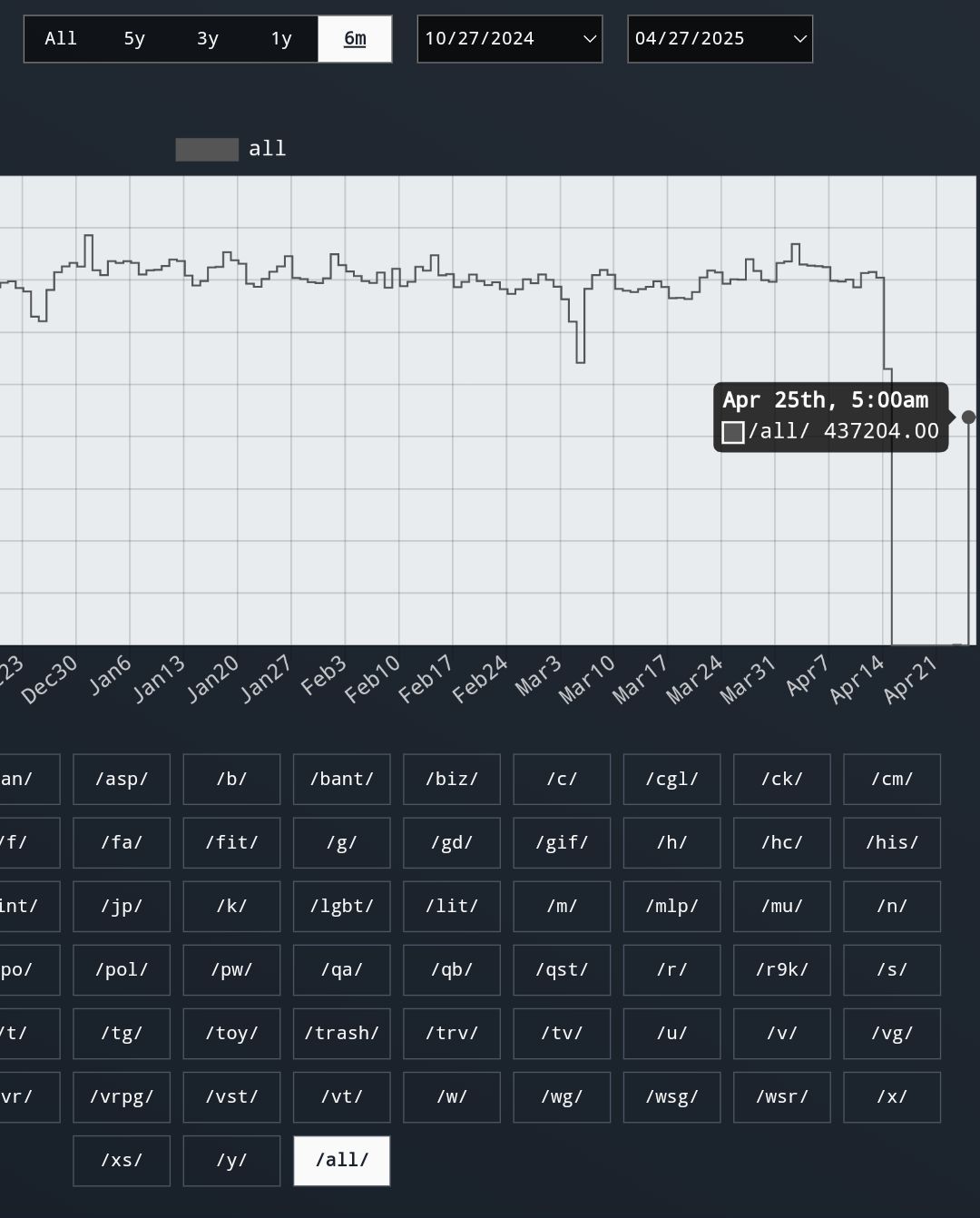980x1218 pixels.
Task: Pick the /lgbt/ board button
Action: point(342,907)
